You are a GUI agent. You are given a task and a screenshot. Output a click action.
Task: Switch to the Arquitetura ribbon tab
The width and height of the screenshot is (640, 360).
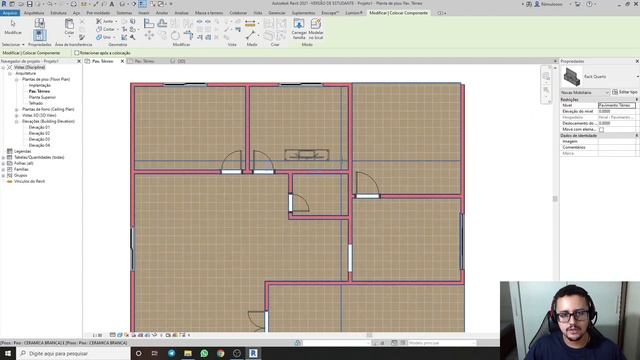[x=34, y=13]
